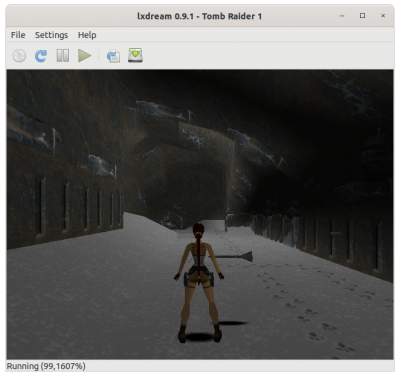Click the lxdream 0.9.1 title bar
The width and height of the screenshot is (400, 377).
click(x=199, y=16)
